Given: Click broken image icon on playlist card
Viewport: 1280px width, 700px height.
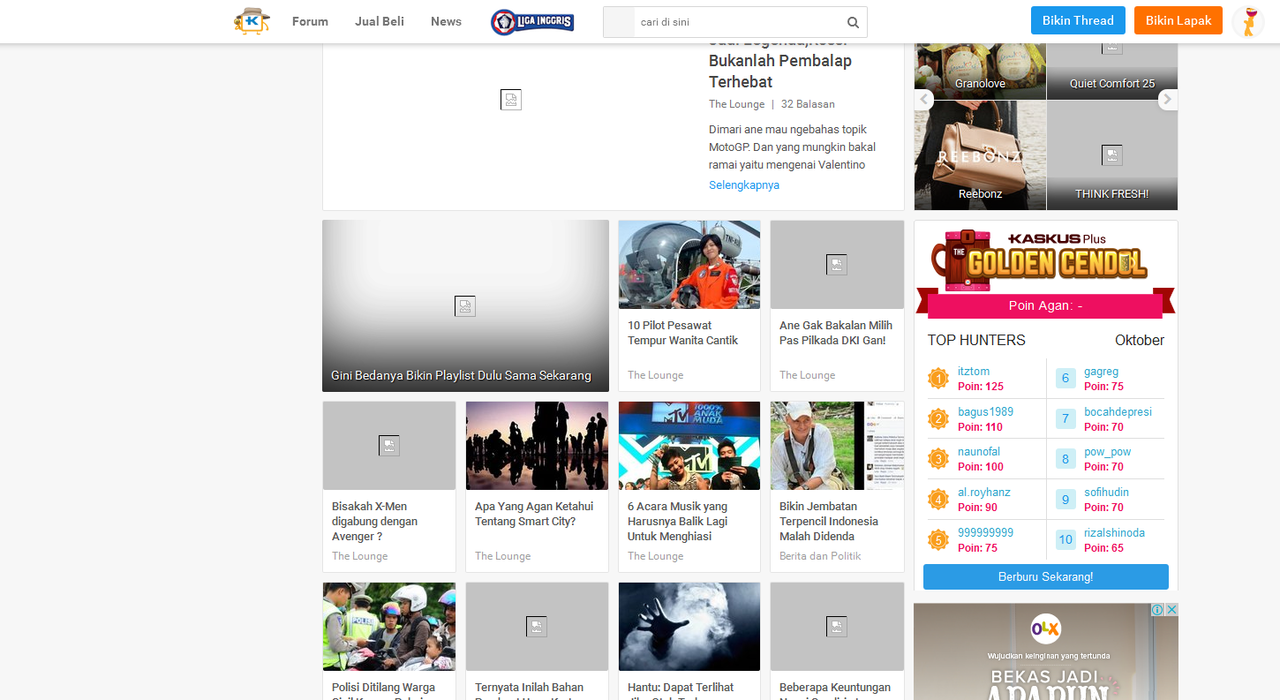Looking at the screenshot, I should click(x=465, y=306).
